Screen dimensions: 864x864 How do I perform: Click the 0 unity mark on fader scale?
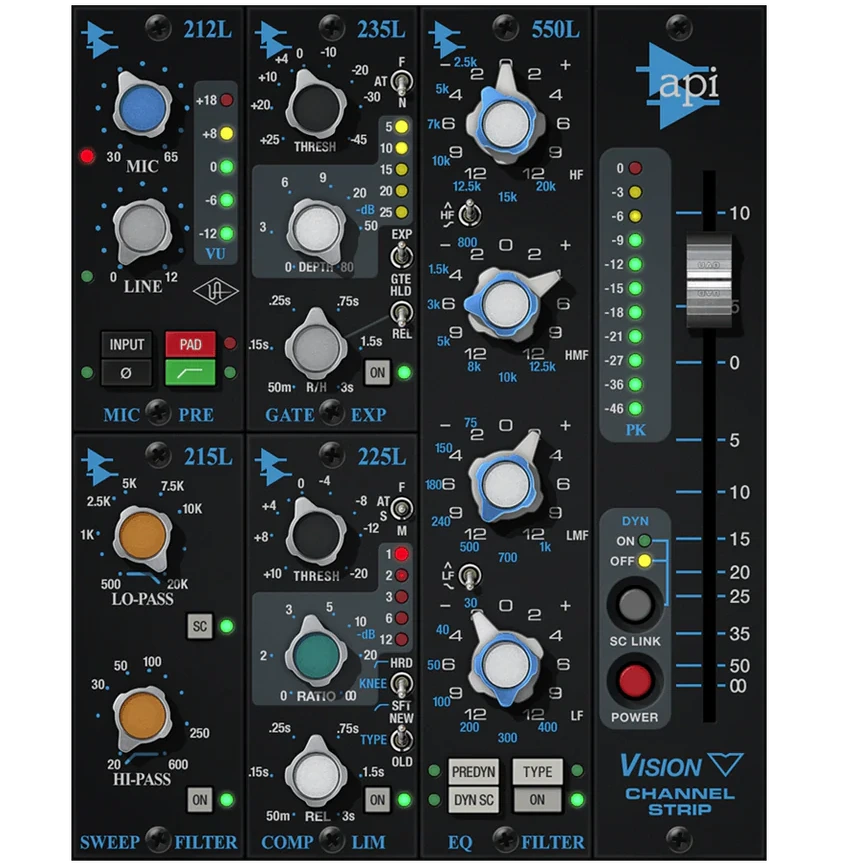click(735, 363)
